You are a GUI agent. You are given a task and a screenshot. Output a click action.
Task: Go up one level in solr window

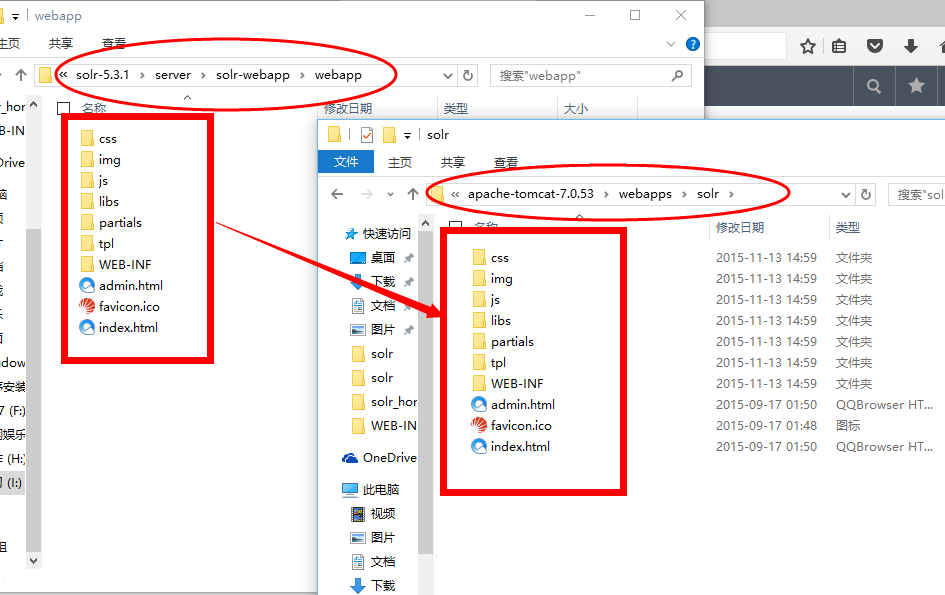click(413, 194)
